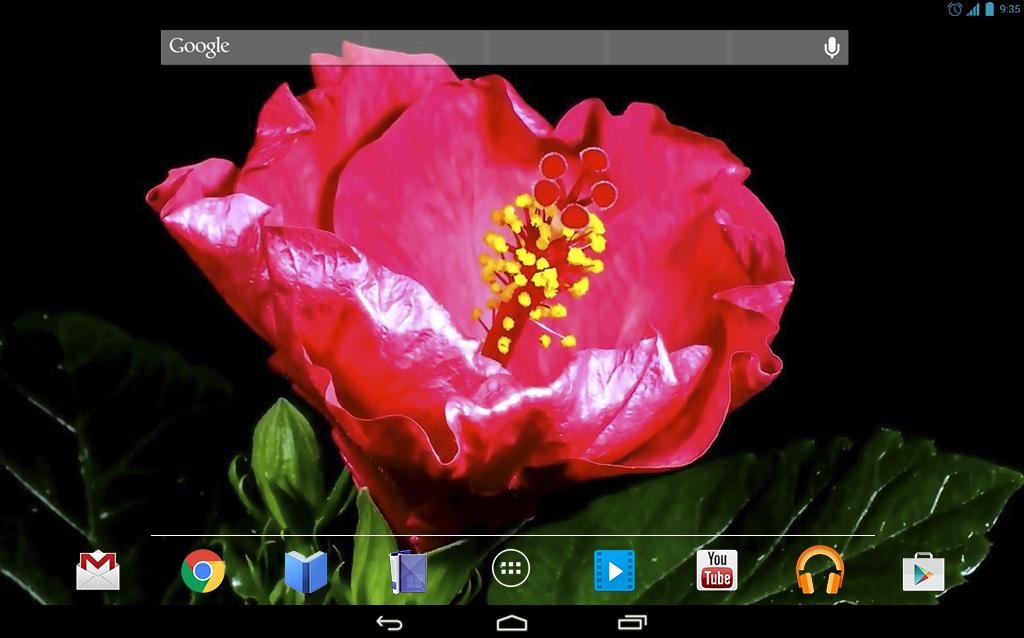Show the recent apps list
1024x638 pixels.
632,622
